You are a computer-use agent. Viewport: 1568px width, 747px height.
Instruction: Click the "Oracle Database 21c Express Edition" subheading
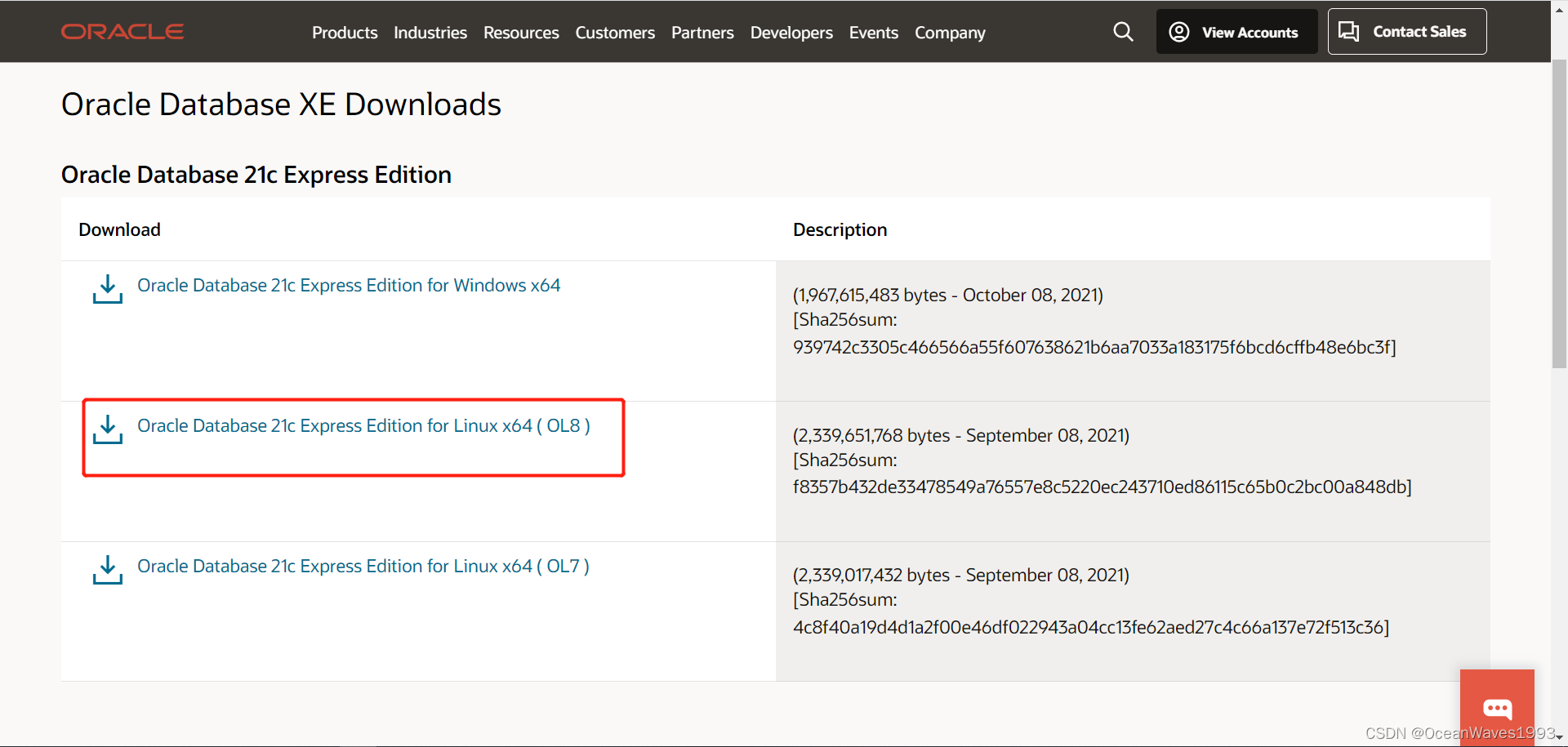tap(256, 175)
